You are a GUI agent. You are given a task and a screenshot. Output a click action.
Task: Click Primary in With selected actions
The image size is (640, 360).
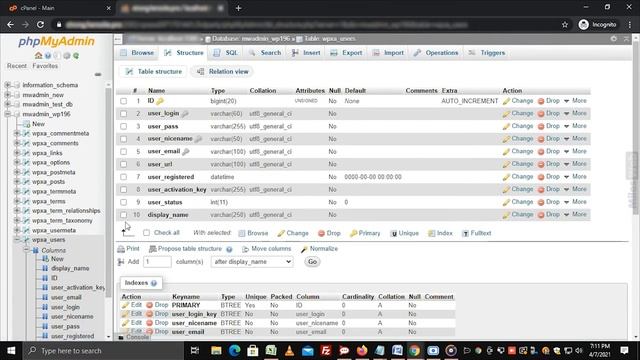click(x=365, y=233)
